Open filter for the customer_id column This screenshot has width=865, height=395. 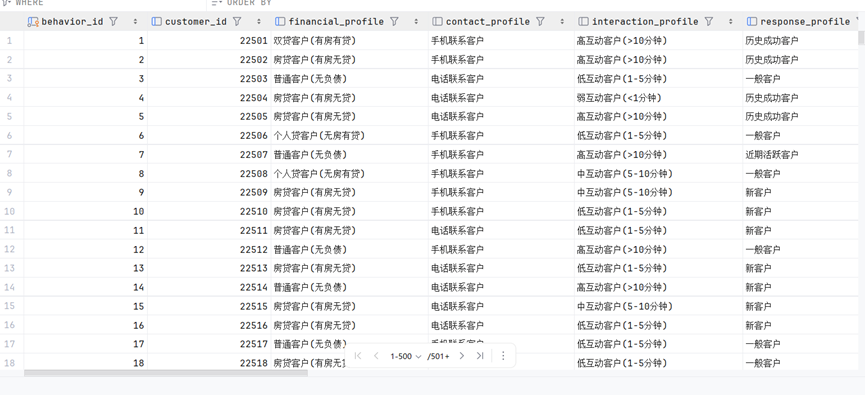pos(237,22)
